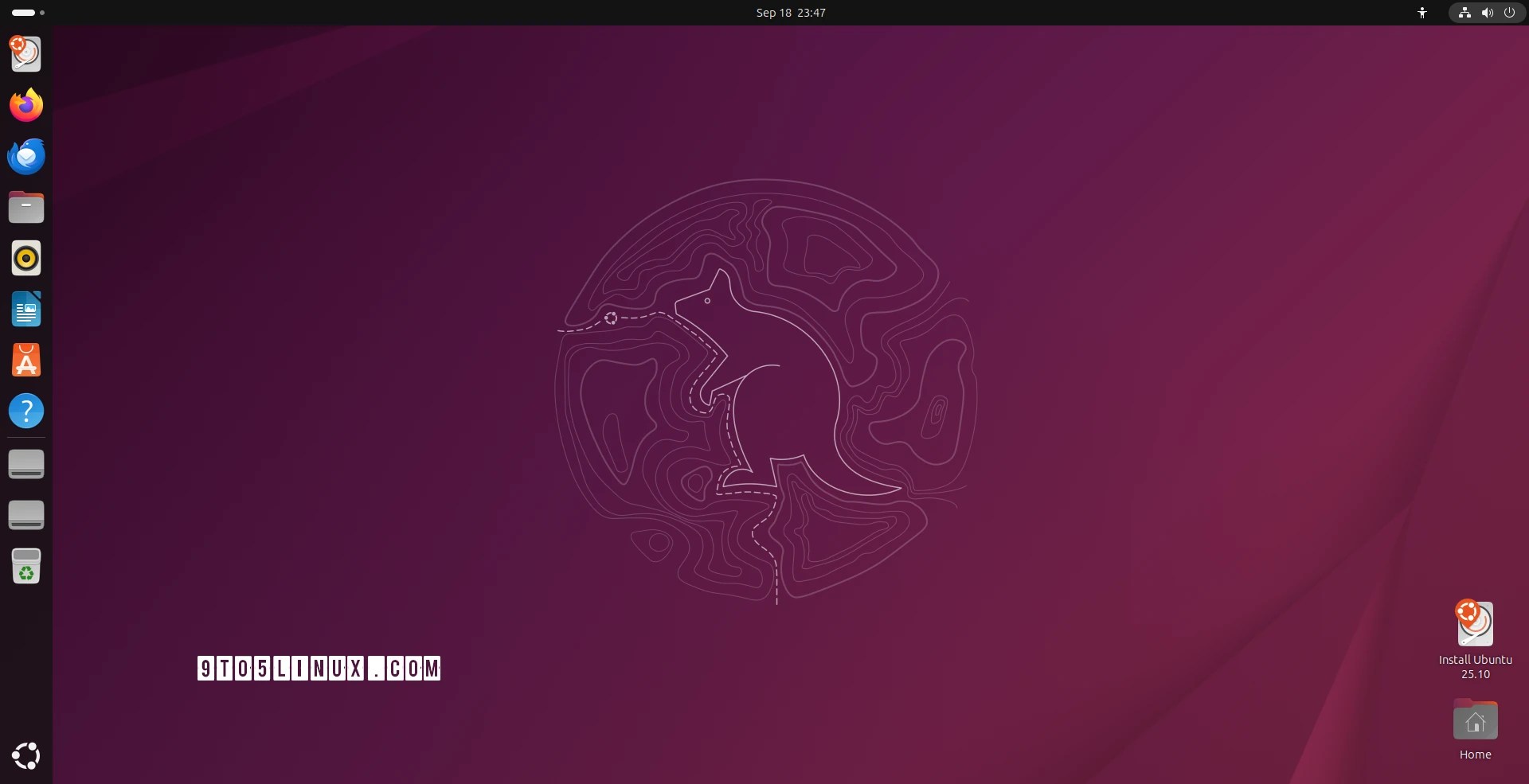Show applications with the Ubuntu logo button
The height and width of the screenshot is (784, 1529).
26,755
